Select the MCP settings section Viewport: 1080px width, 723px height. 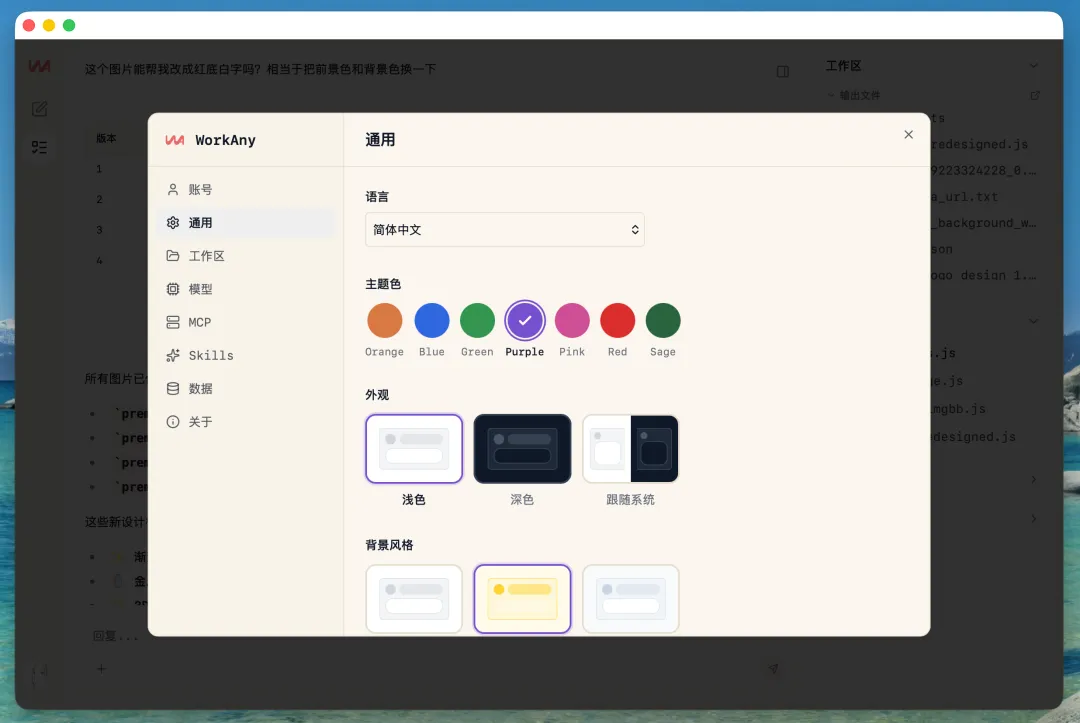pos(198,322)
